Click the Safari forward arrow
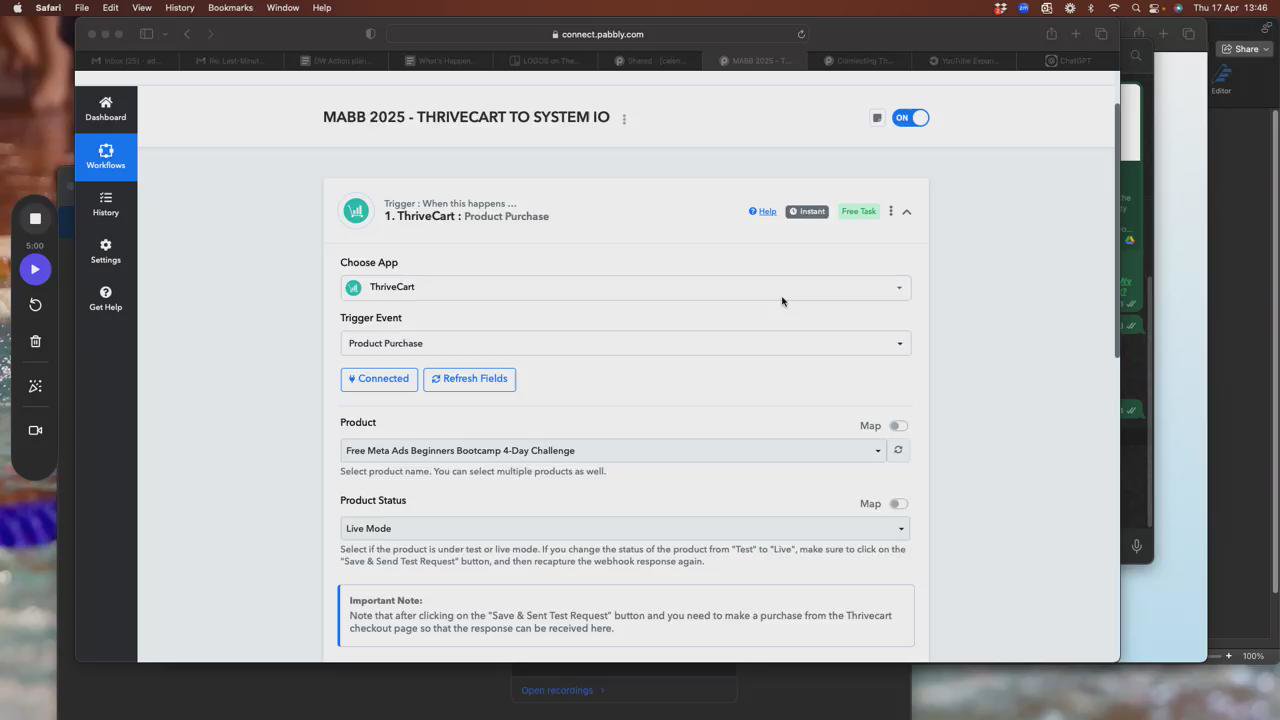1280x720 pixels. pyautogui.click(x=210, y=34)
